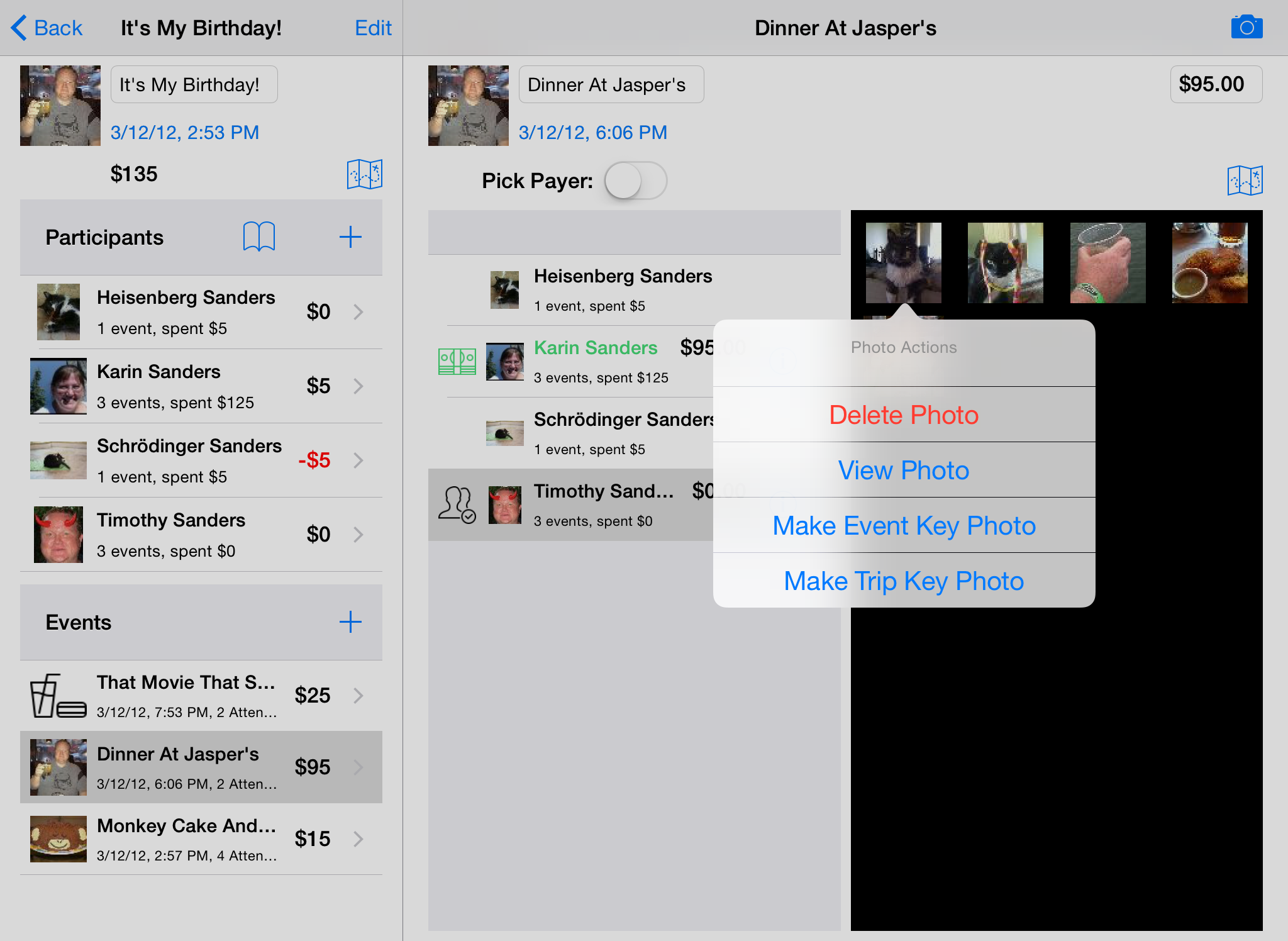Tap Dinner At Jasper's thumbnail in events list
This screenshot has height=941, width=1288.
pos(58,767)
